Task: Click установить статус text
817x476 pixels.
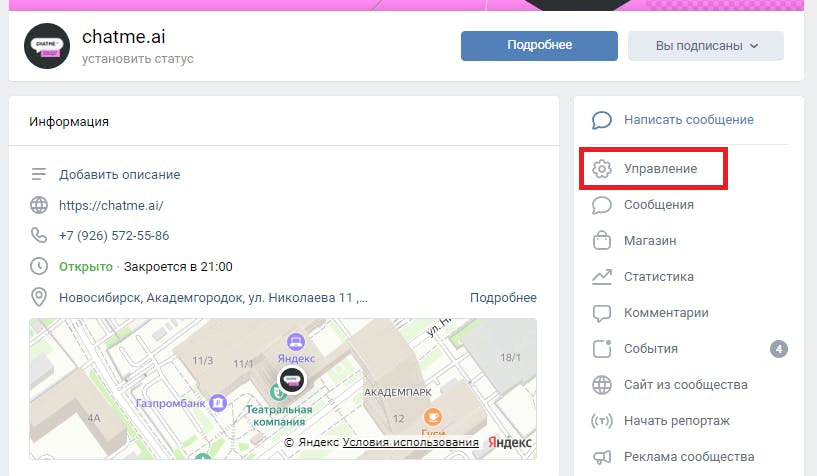Action: [138, 59]
